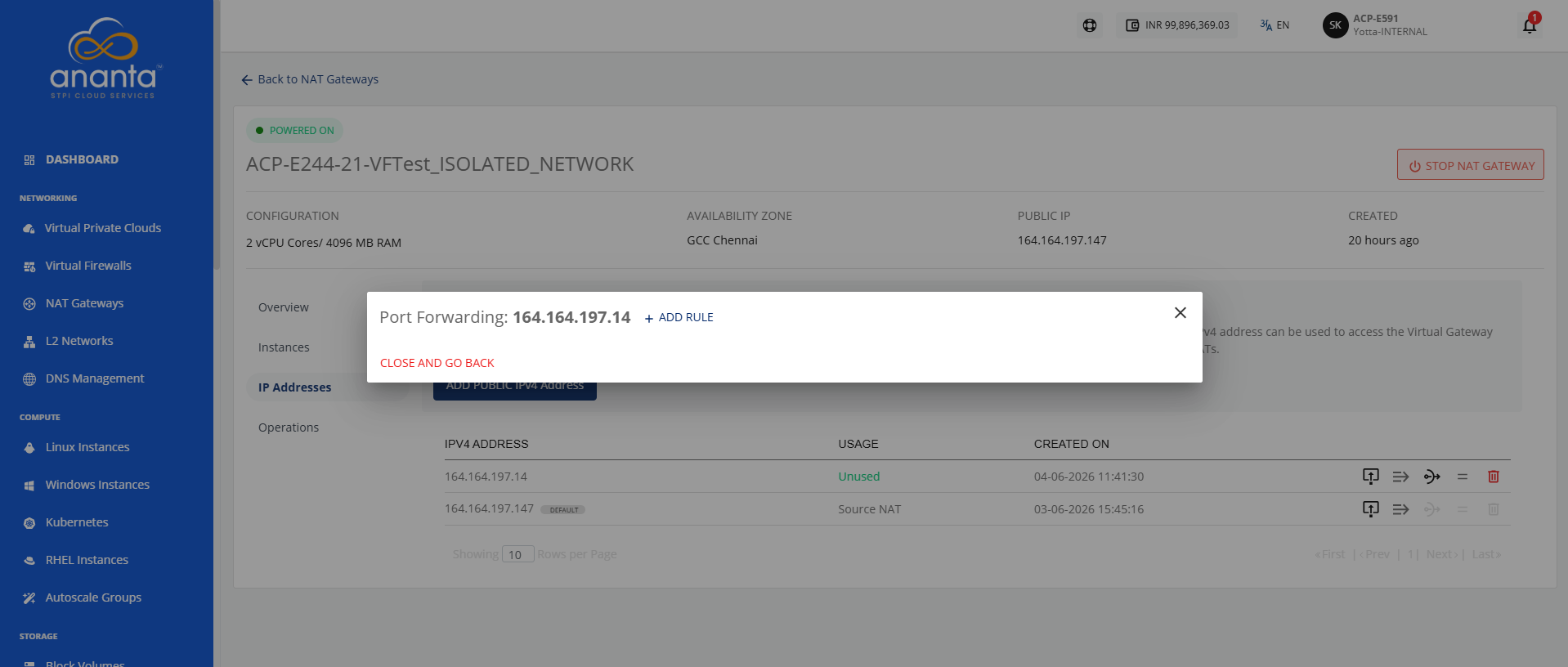Open the notification bell
The height and width of the screenshot is (667, 1568).
(x=1529, y=25)
